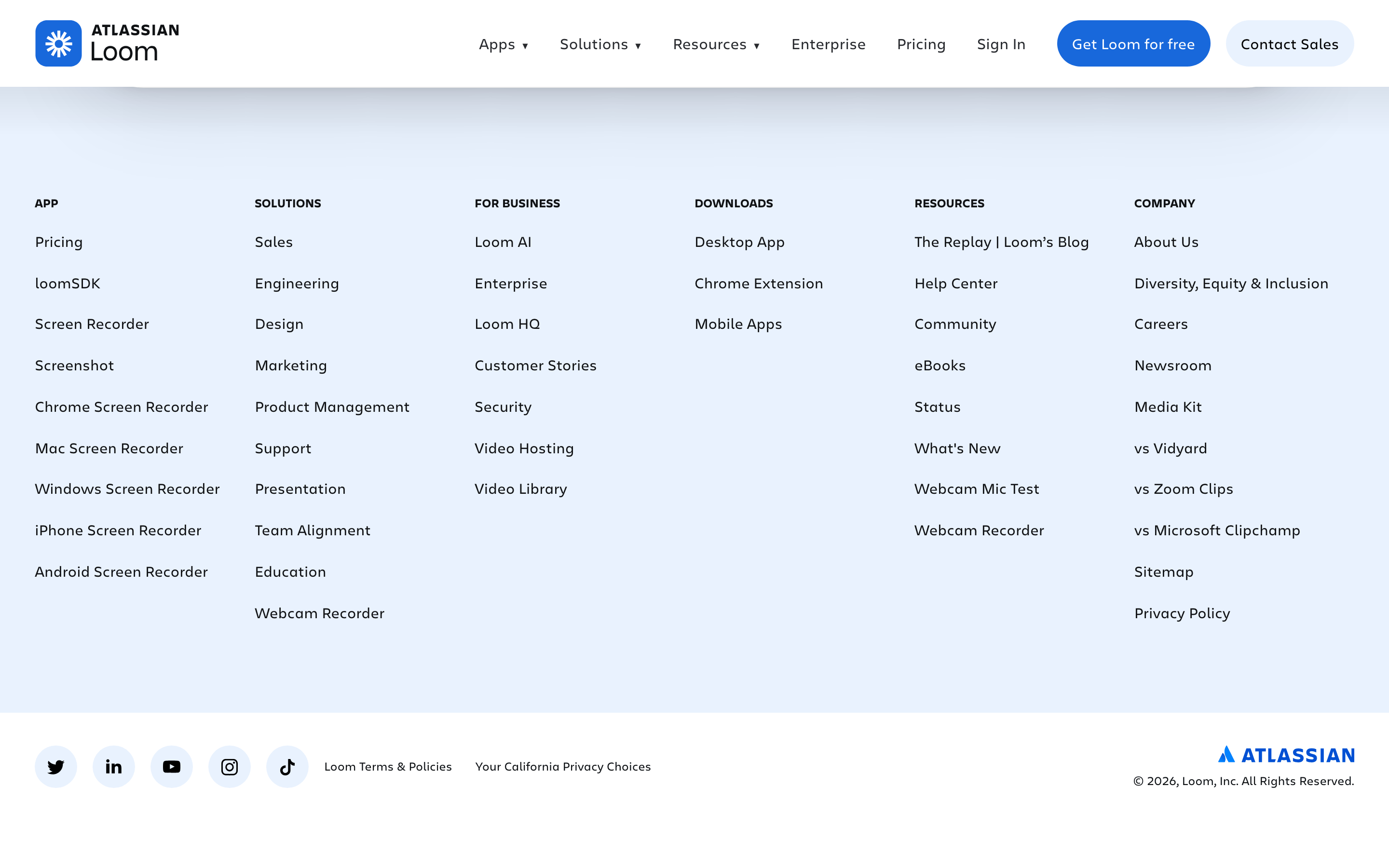Select Sign In in the header
The image size is (1389, 868).
pos(1001,44)
